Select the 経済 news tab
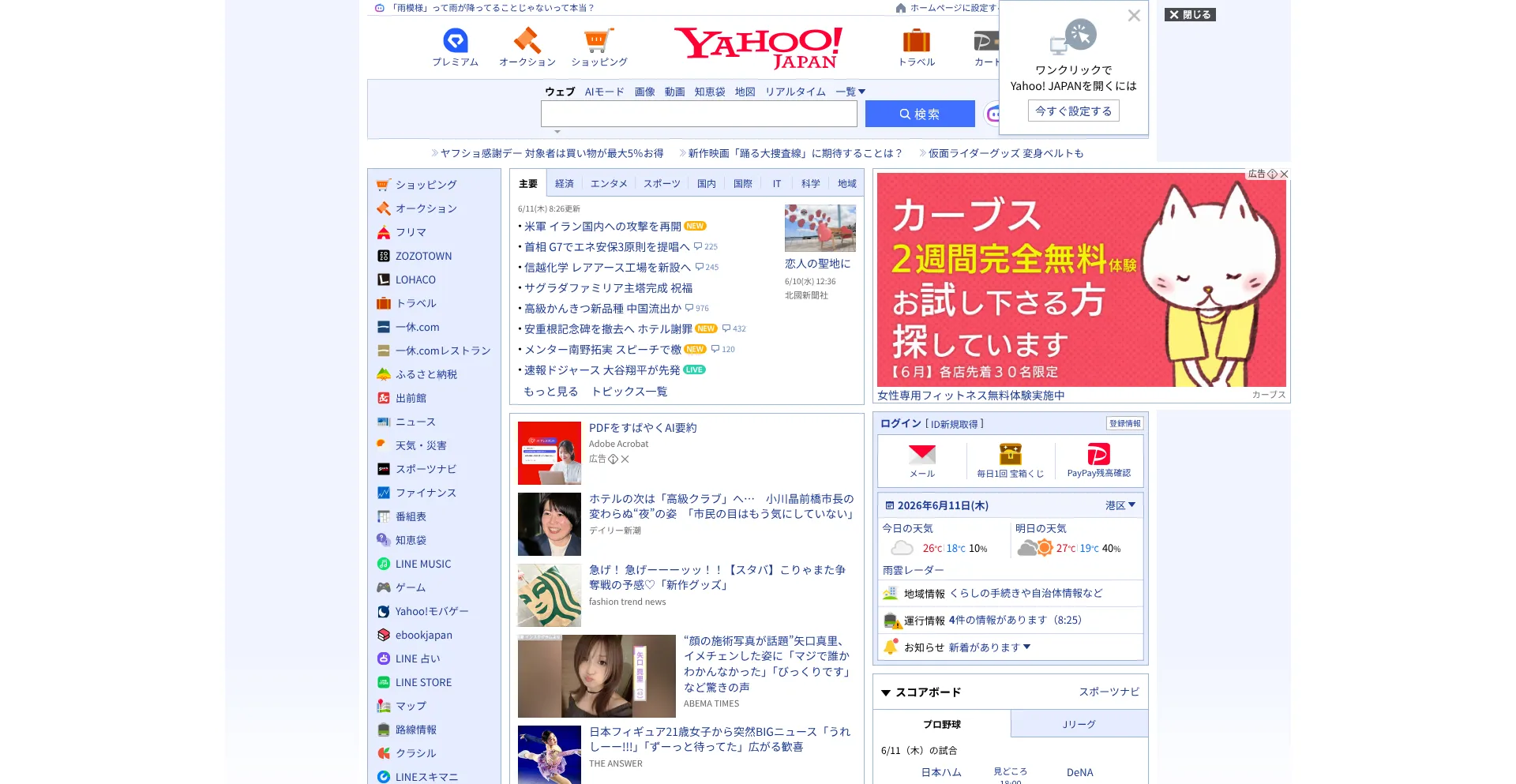Screen dimensions: 1516x784 pos(565,184)
